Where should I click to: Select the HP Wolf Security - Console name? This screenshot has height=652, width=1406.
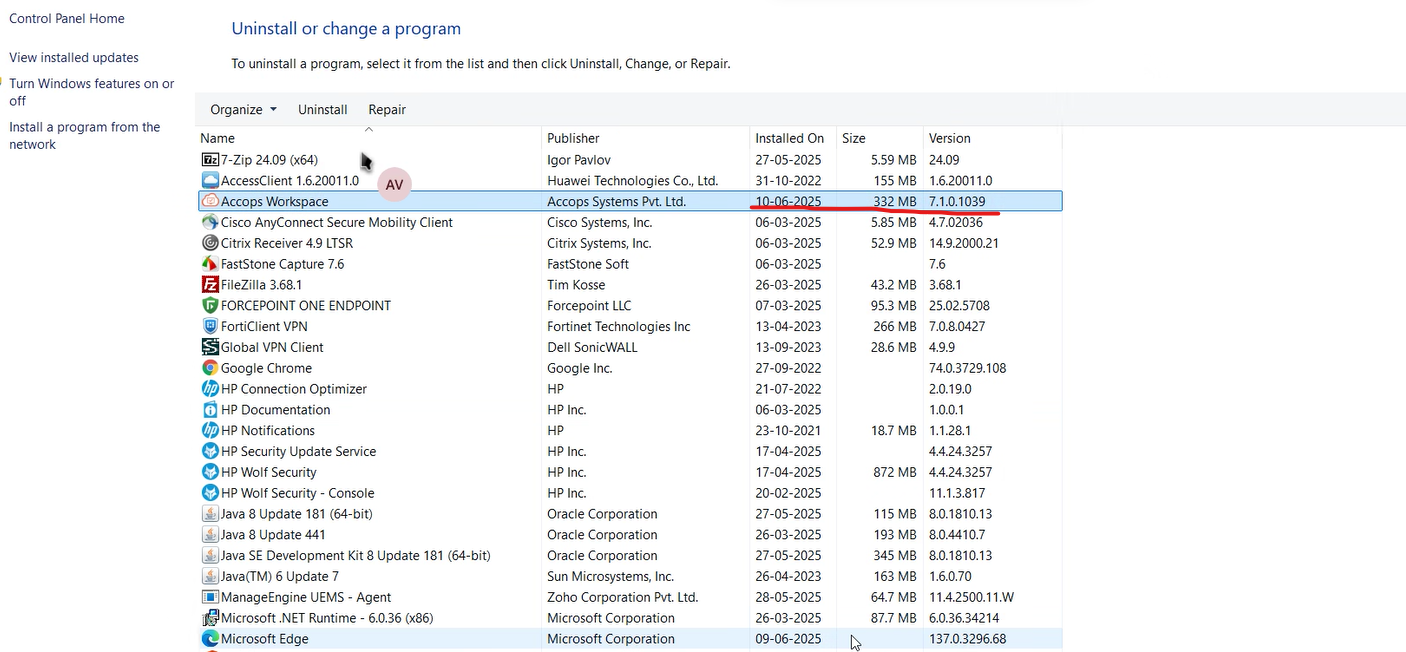coord(297,493)
